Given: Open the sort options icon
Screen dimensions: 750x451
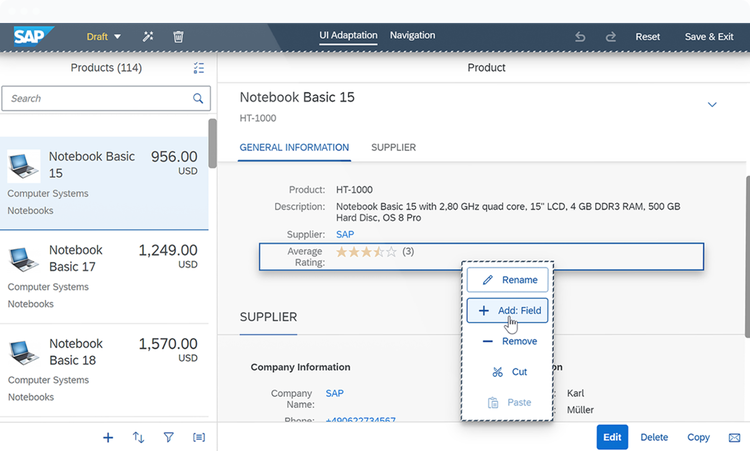Looking at the screenshot, I should click(x=138, y=437).
